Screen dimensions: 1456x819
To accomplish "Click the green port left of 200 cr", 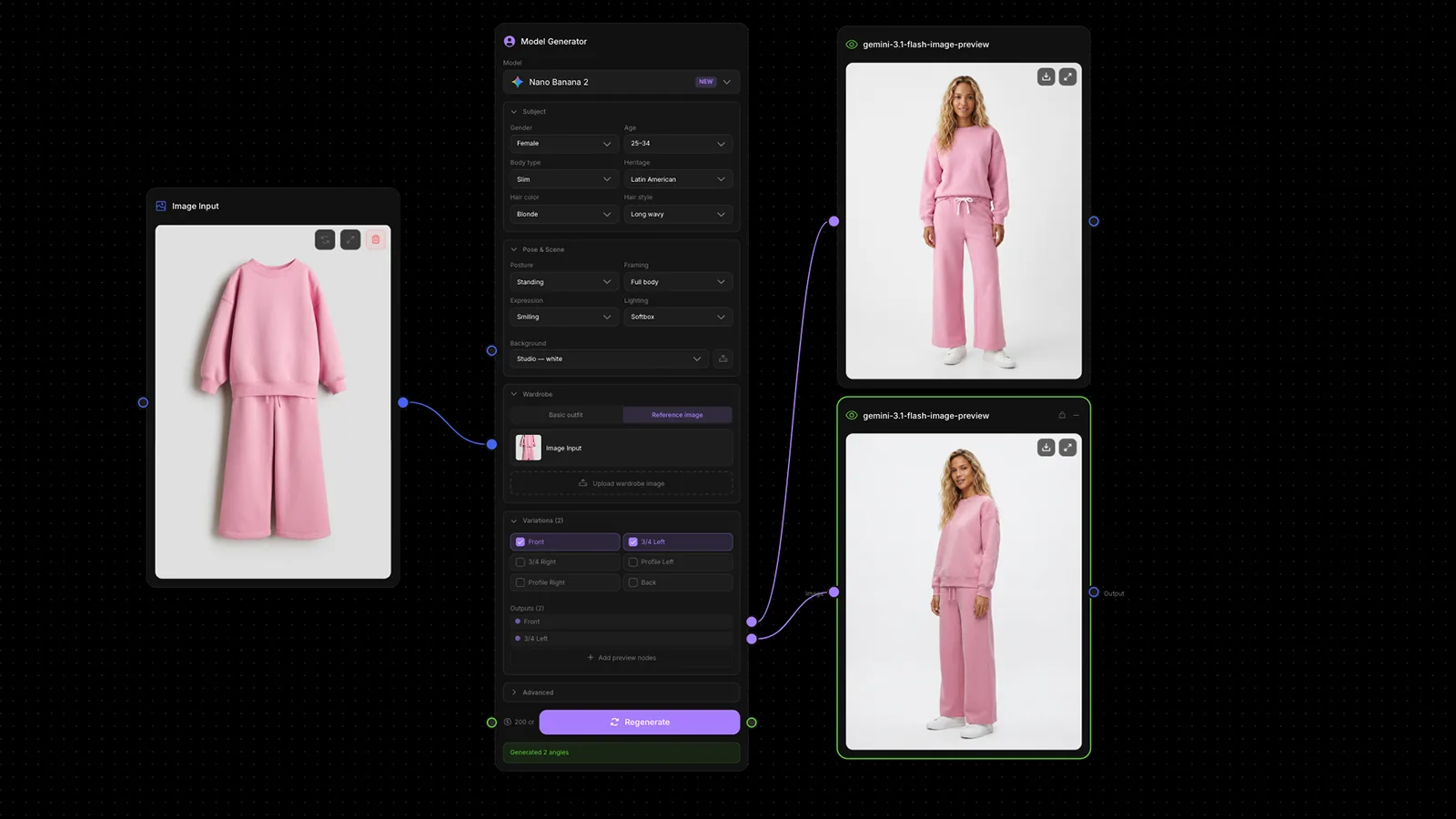I will click(x=491, y=723).
